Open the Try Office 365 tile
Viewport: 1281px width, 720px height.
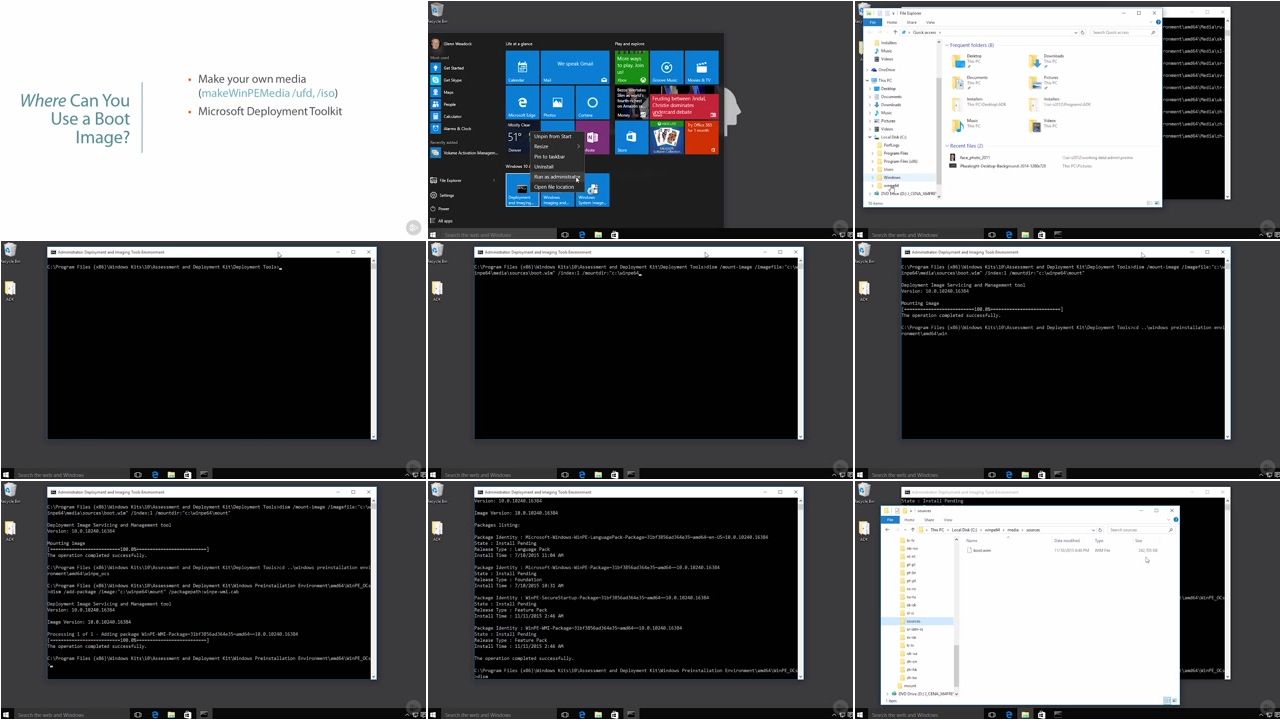tap(702, 137)
